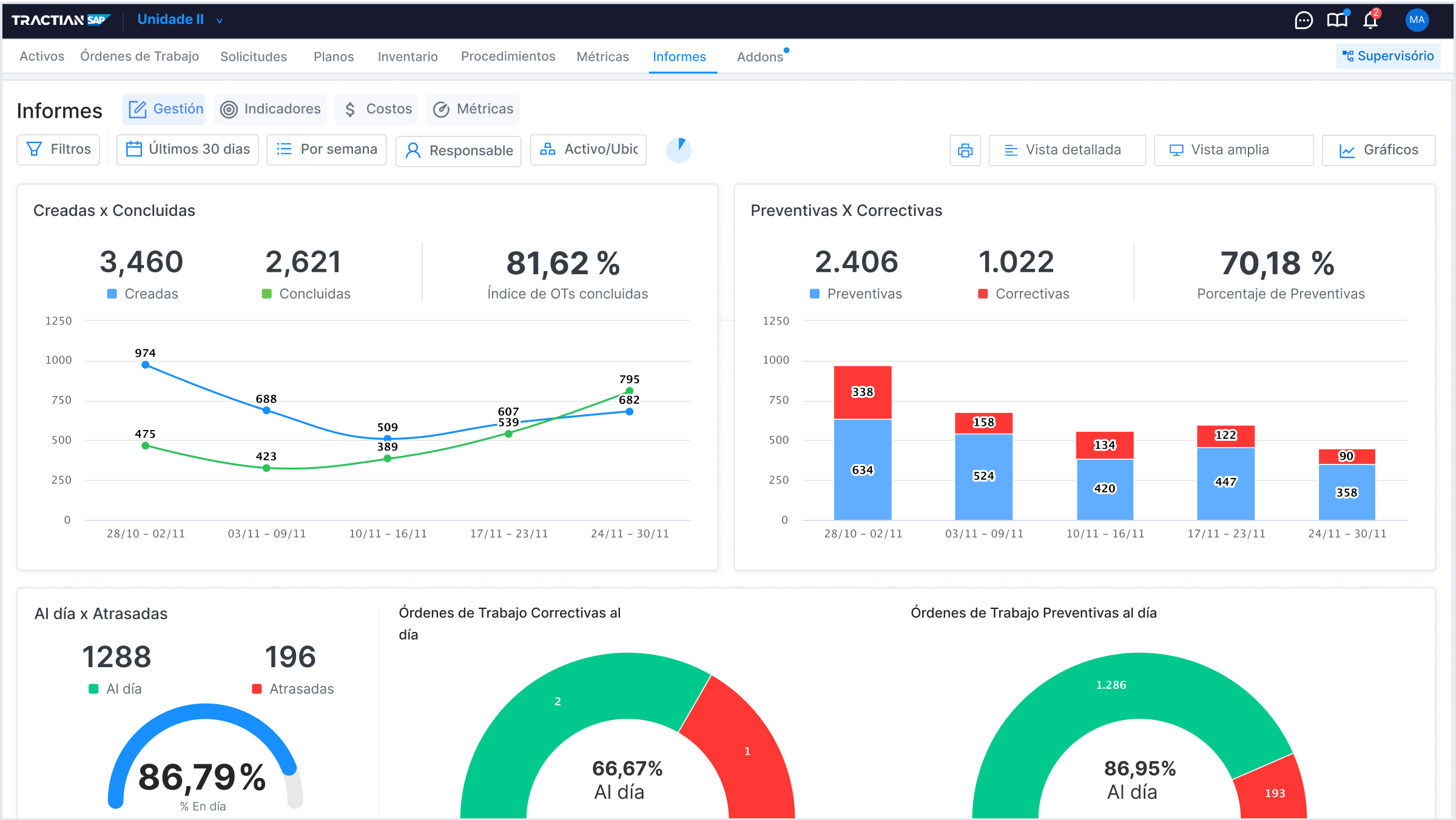Expand the Unidade II selector
Screen dimensions: 1456x820
[180, 20]
